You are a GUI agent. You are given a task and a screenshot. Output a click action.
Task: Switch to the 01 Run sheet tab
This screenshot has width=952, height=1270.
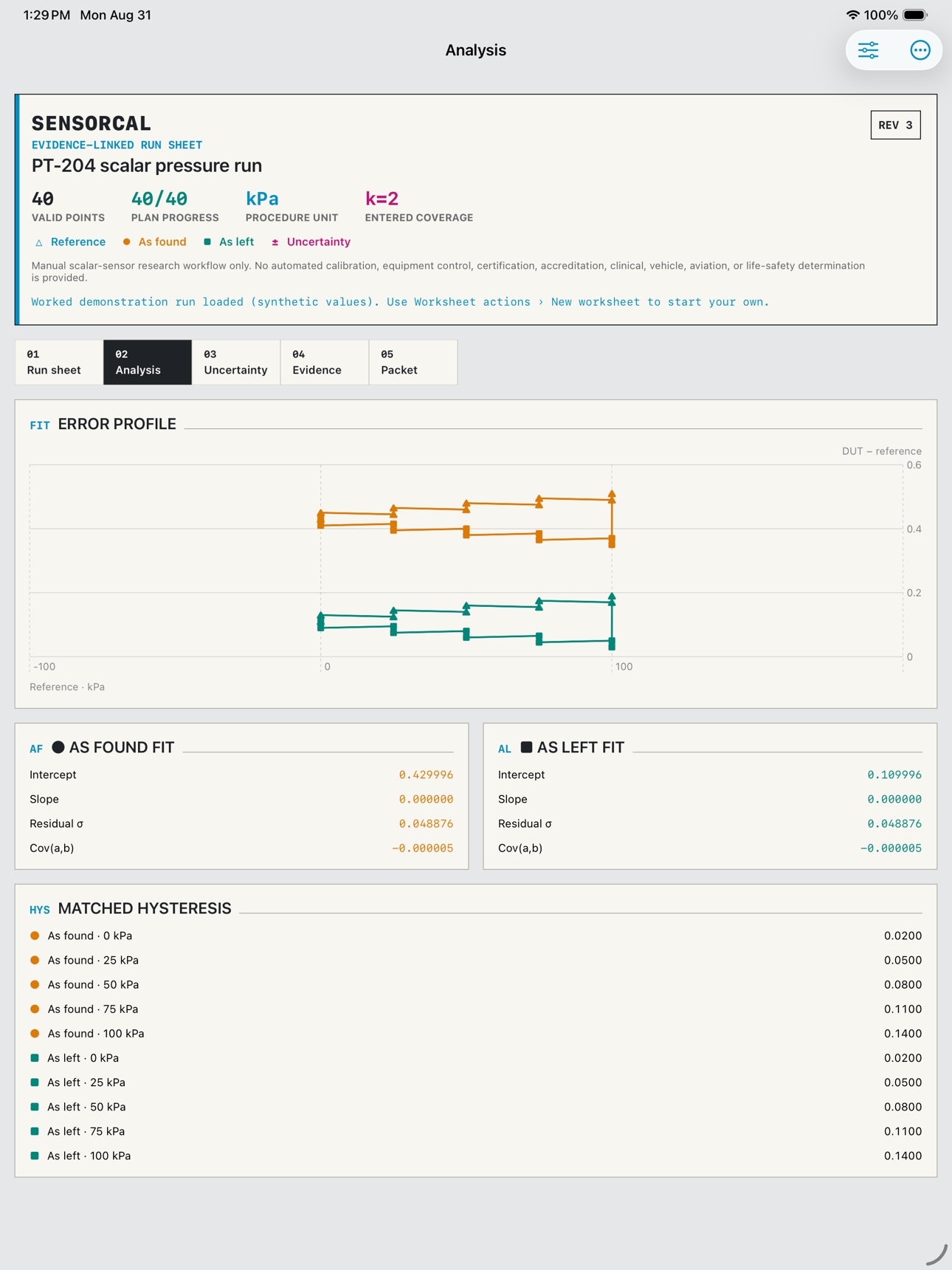[59, 362]
